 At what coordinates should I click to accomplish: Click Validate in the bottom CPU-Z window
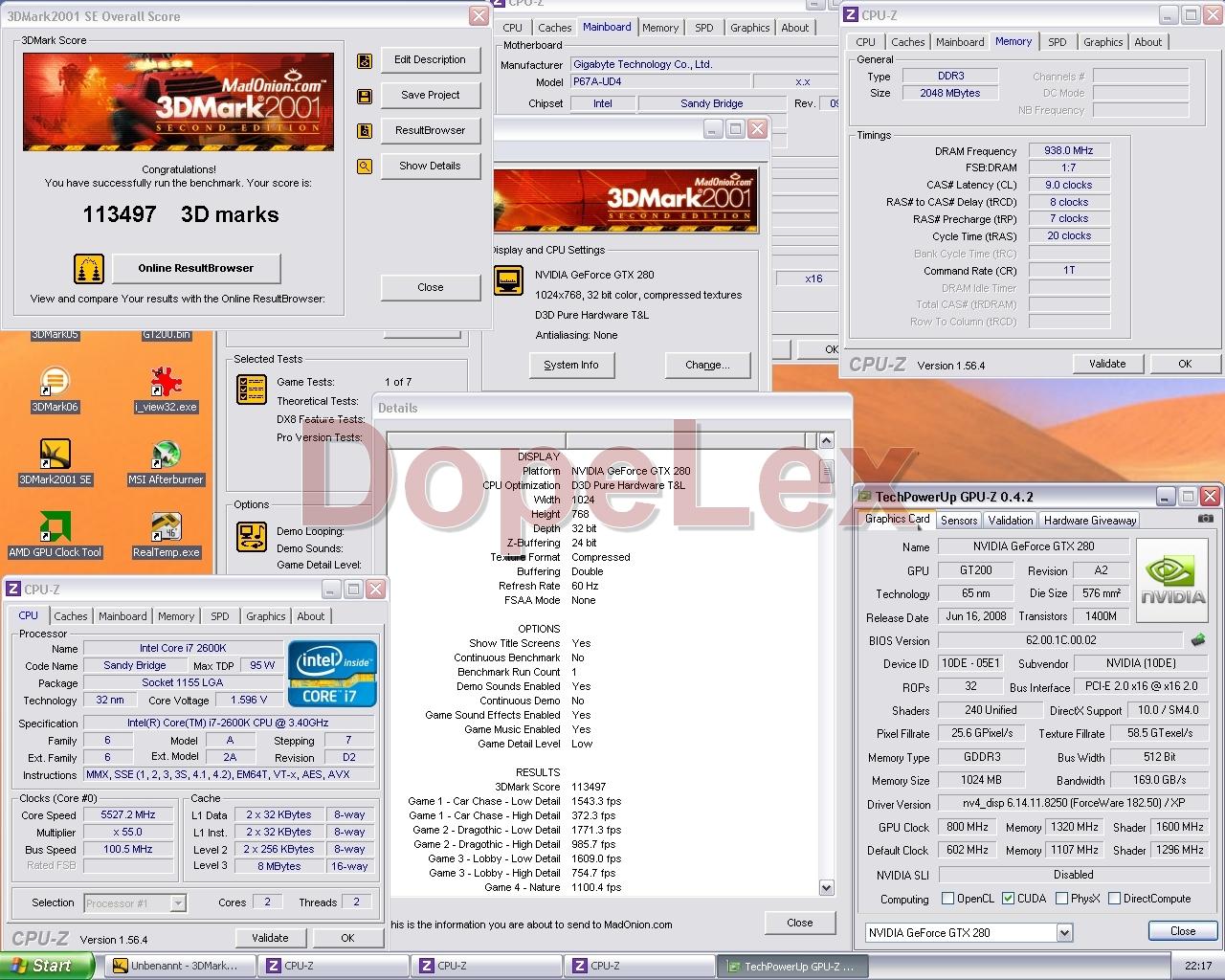[270, 938]
